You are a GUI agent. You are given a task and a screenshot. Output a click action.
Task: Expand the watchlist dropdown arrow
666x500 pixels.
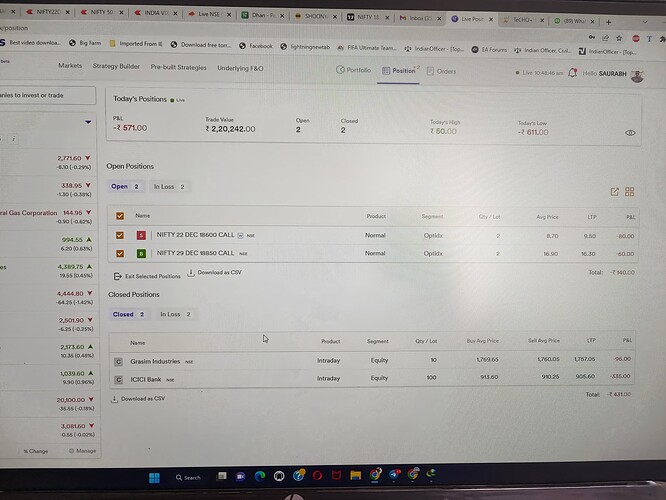(x=88, y=122)
